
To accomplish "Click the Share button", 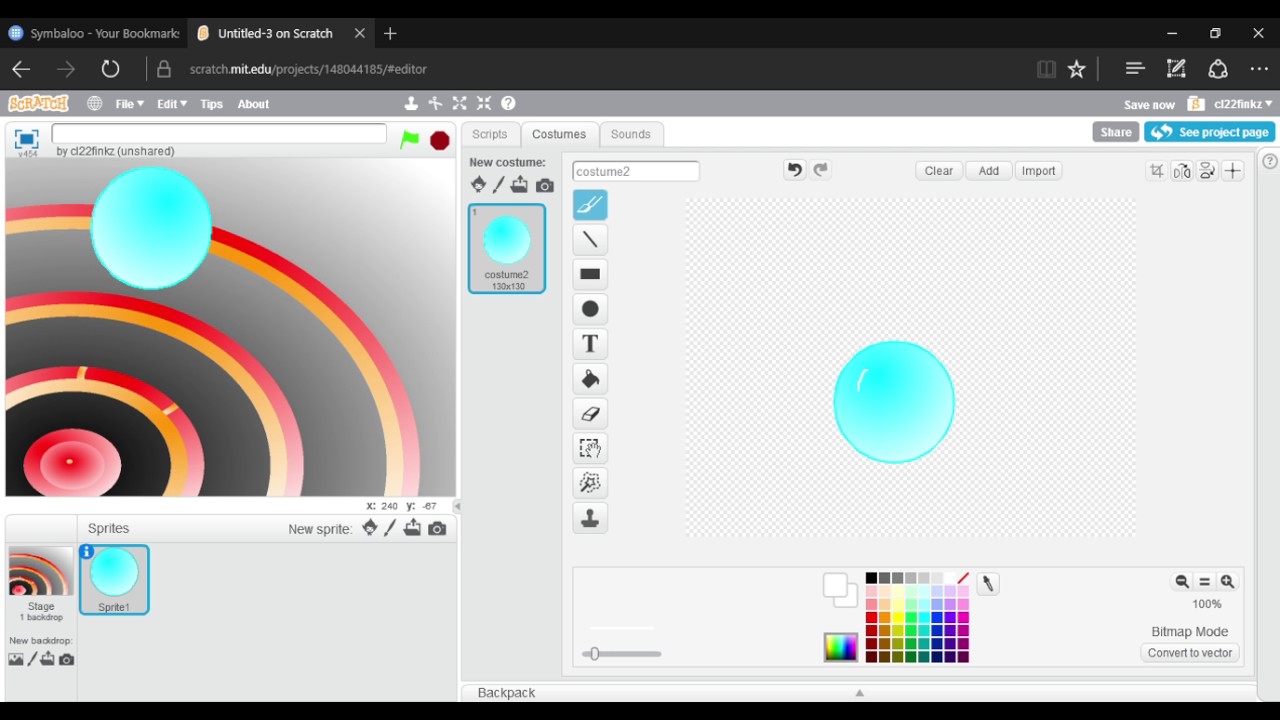I will [1116, 132].
